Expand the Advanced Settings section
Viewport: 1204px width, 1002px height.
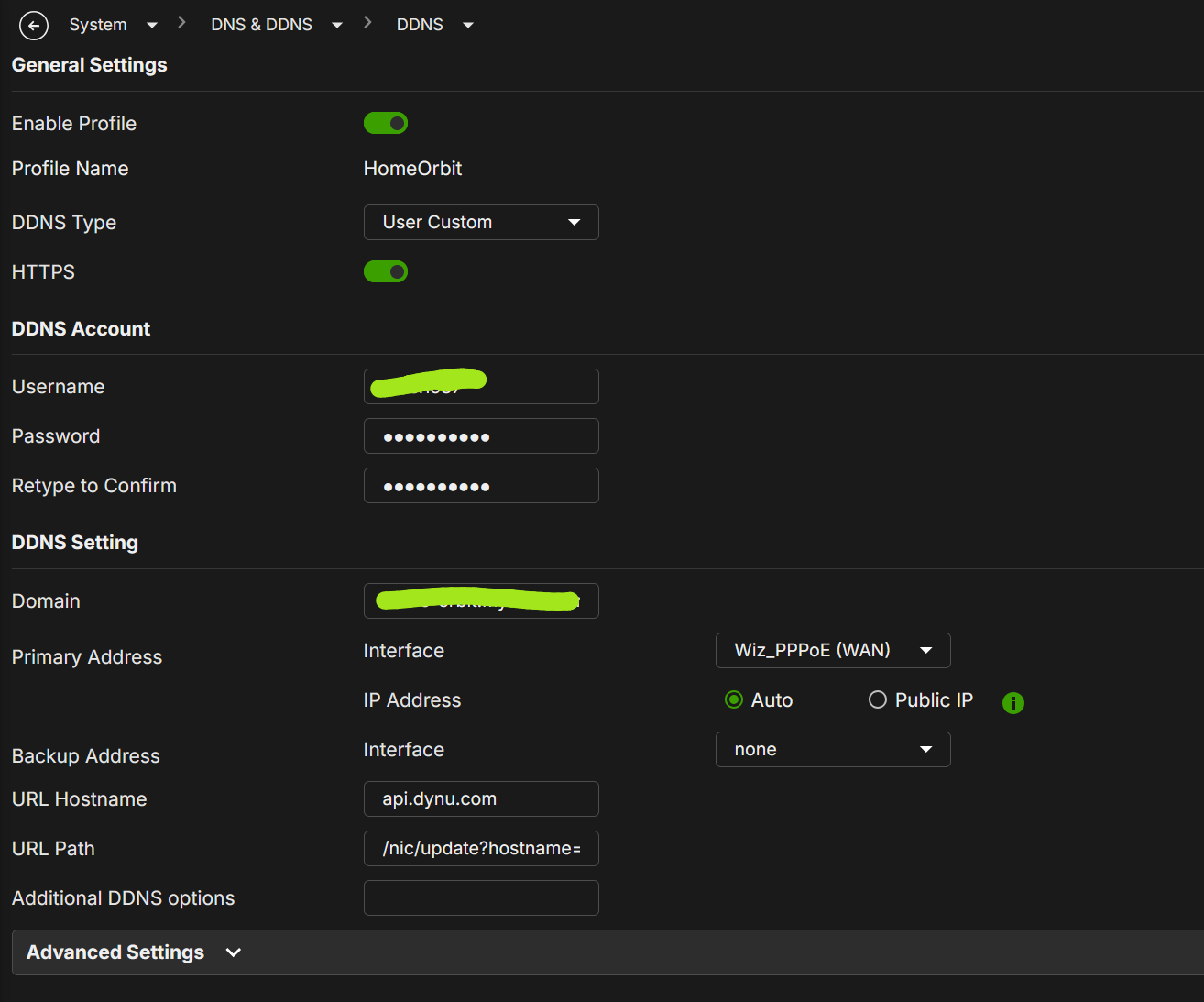[x=607, y=952]
